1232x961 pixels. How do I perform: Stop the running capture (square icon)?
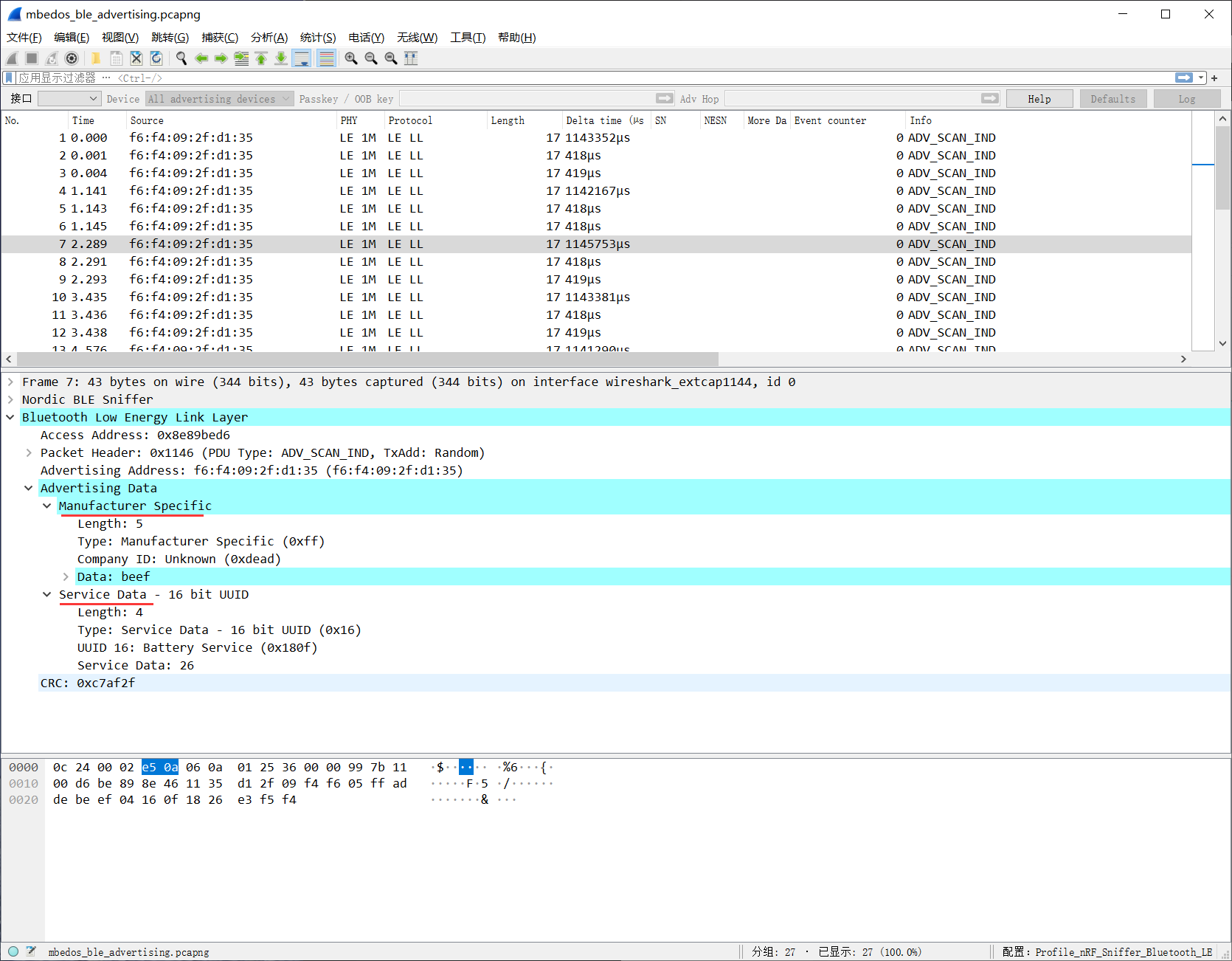32,58
